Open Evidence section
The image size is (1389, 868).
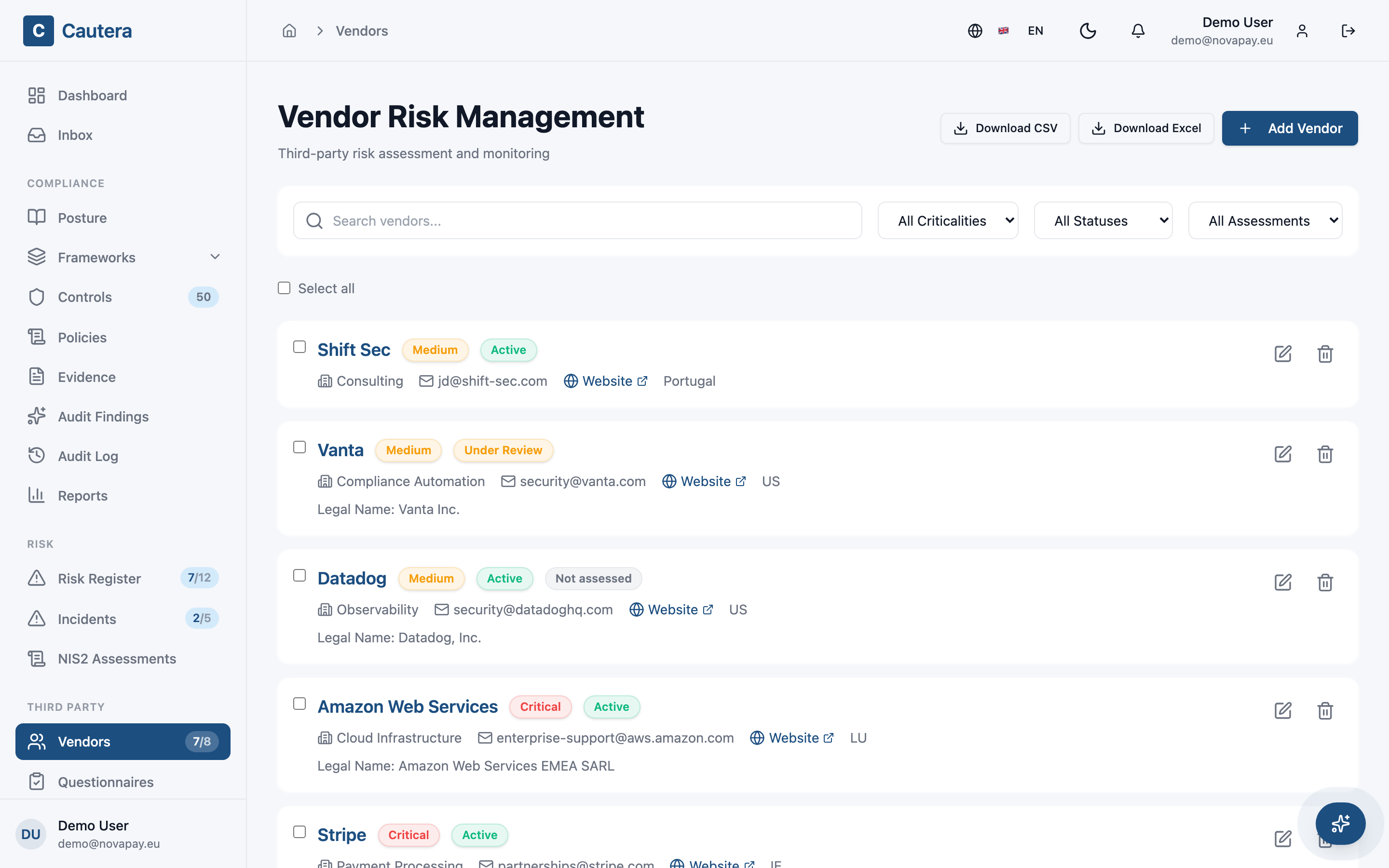(123, 377)
